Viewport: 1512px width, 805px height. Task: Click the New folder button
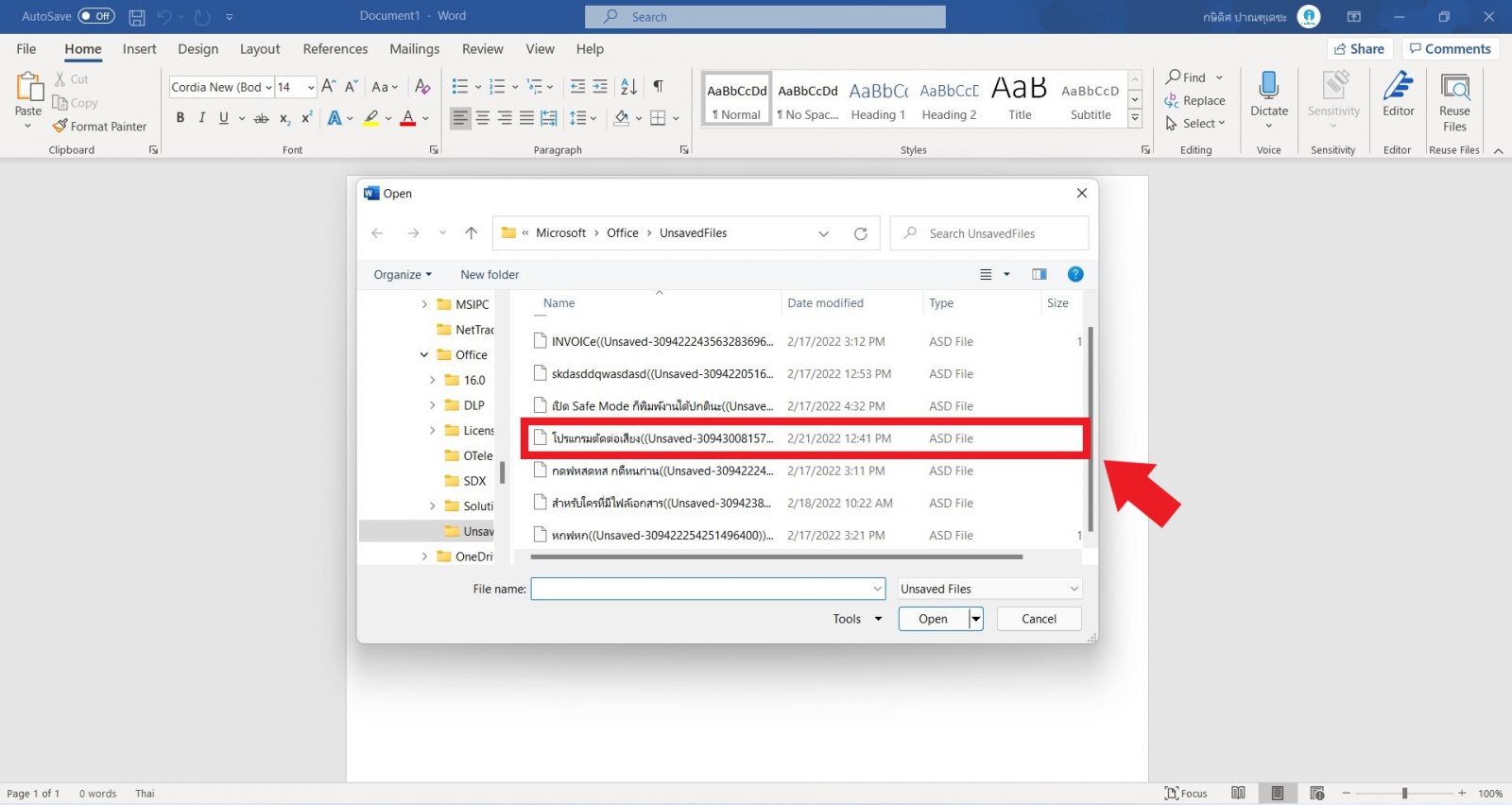click(490, 275)
